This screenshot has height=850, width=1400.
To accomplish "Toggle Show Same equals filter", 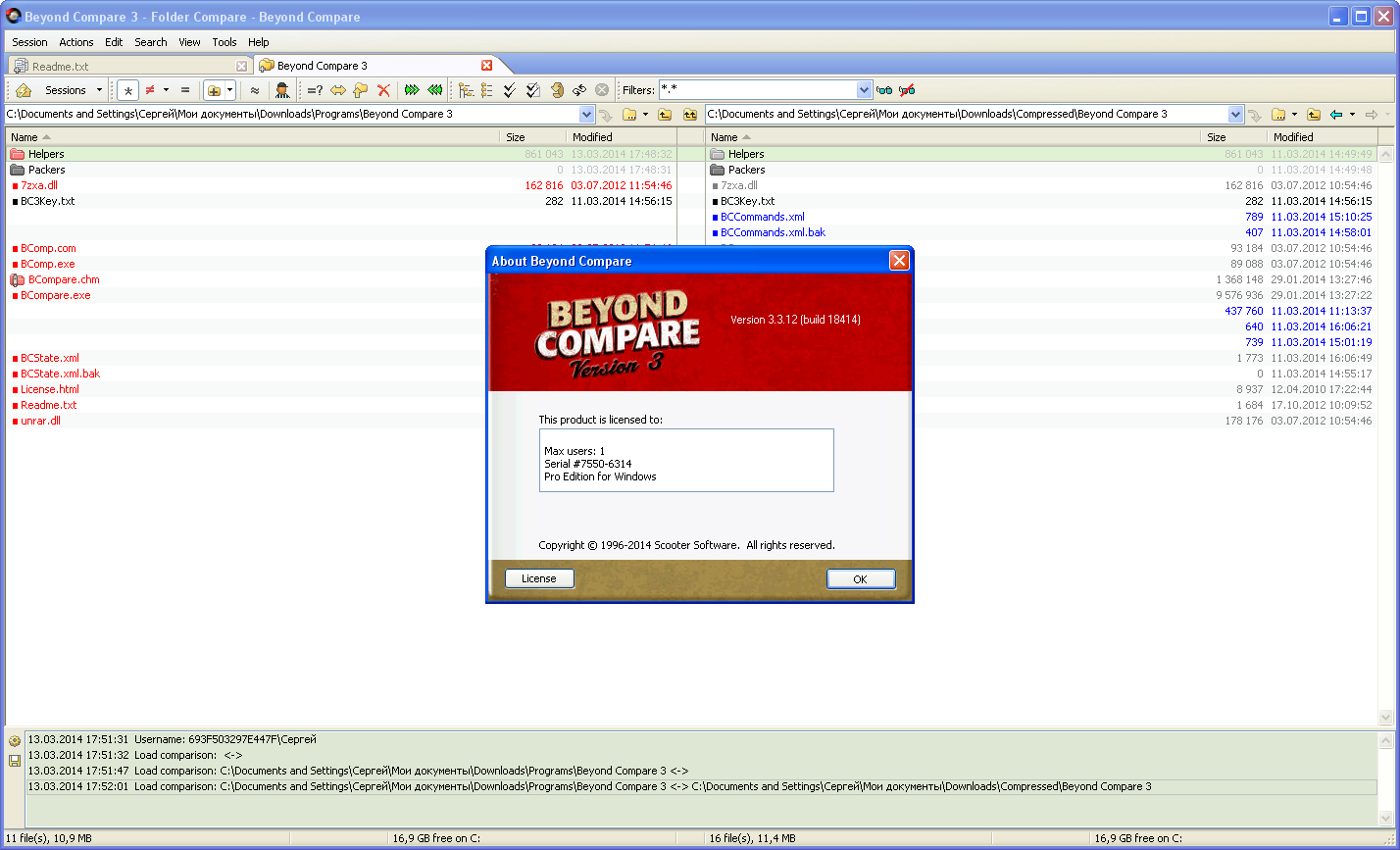I will point(185,90).
